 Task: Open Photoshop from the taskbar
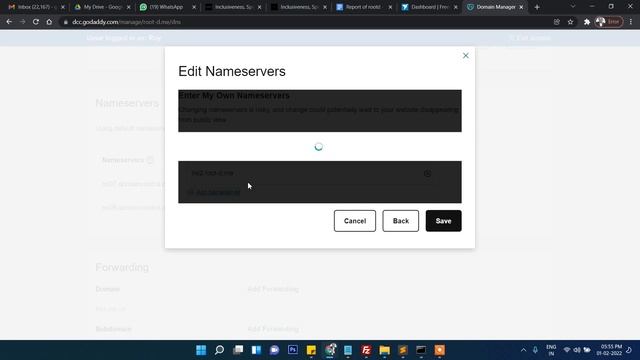click(293, 350)
